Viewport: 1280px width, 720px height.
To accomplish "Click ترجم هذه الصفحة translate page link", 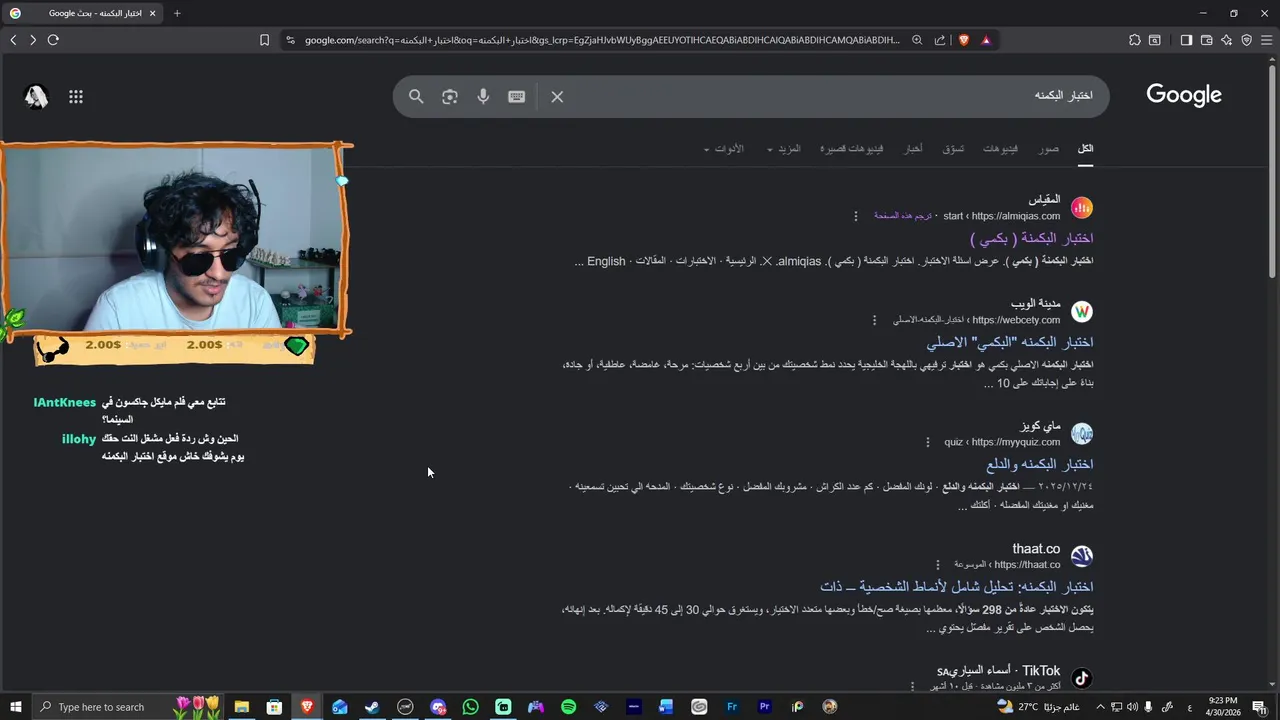I will [903, 216].
